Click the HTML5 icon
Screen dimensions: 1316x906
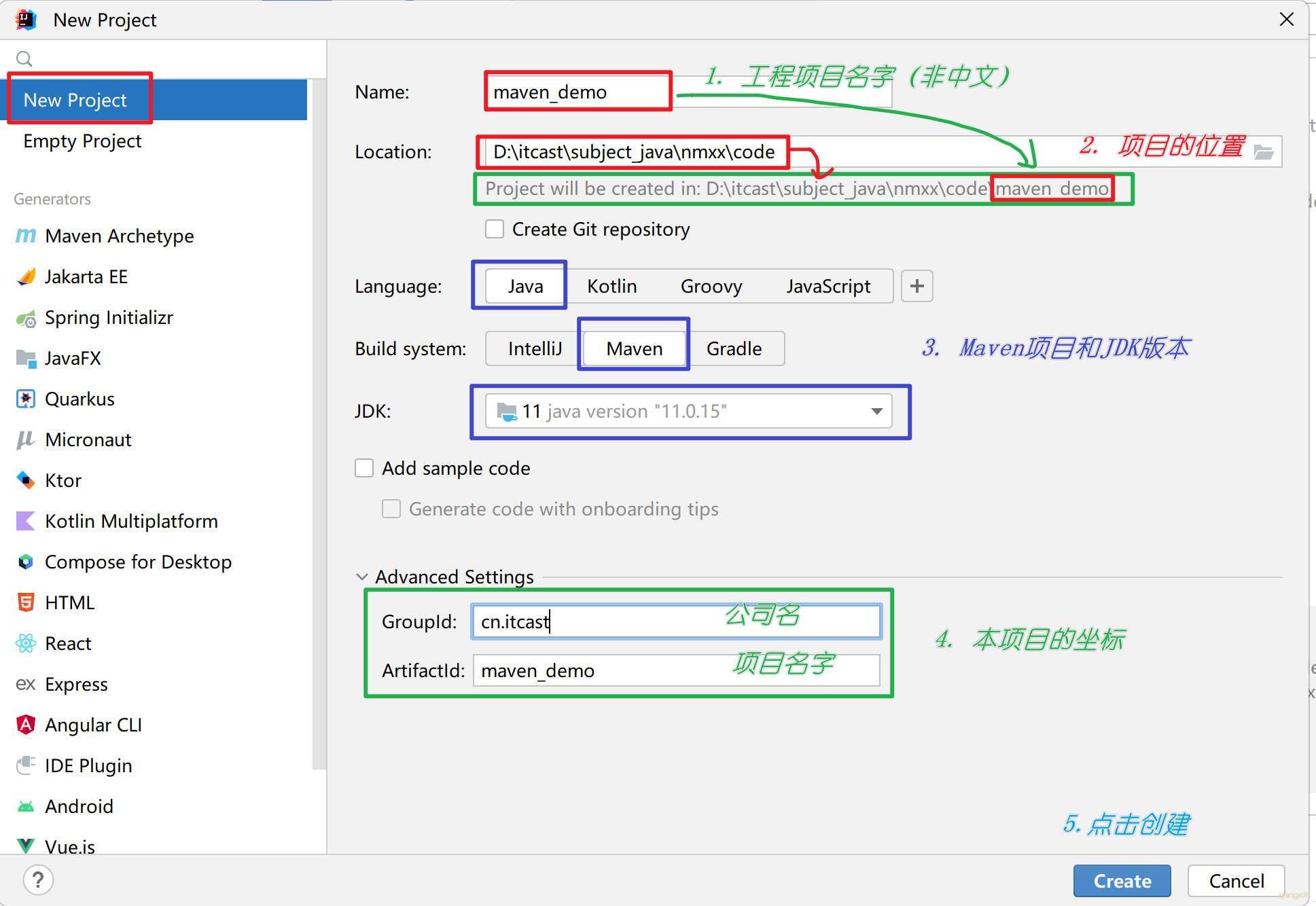coord(26,602)
